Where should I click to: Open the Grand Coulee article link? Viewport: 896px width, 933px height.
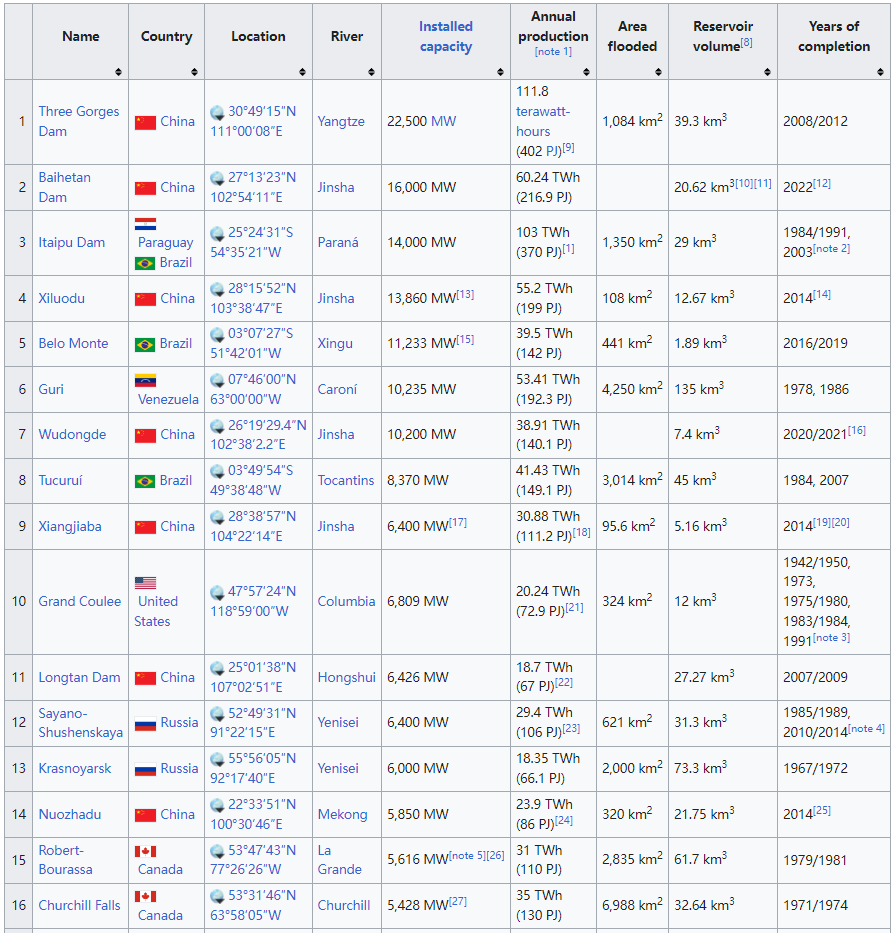(x=80, y=602)
